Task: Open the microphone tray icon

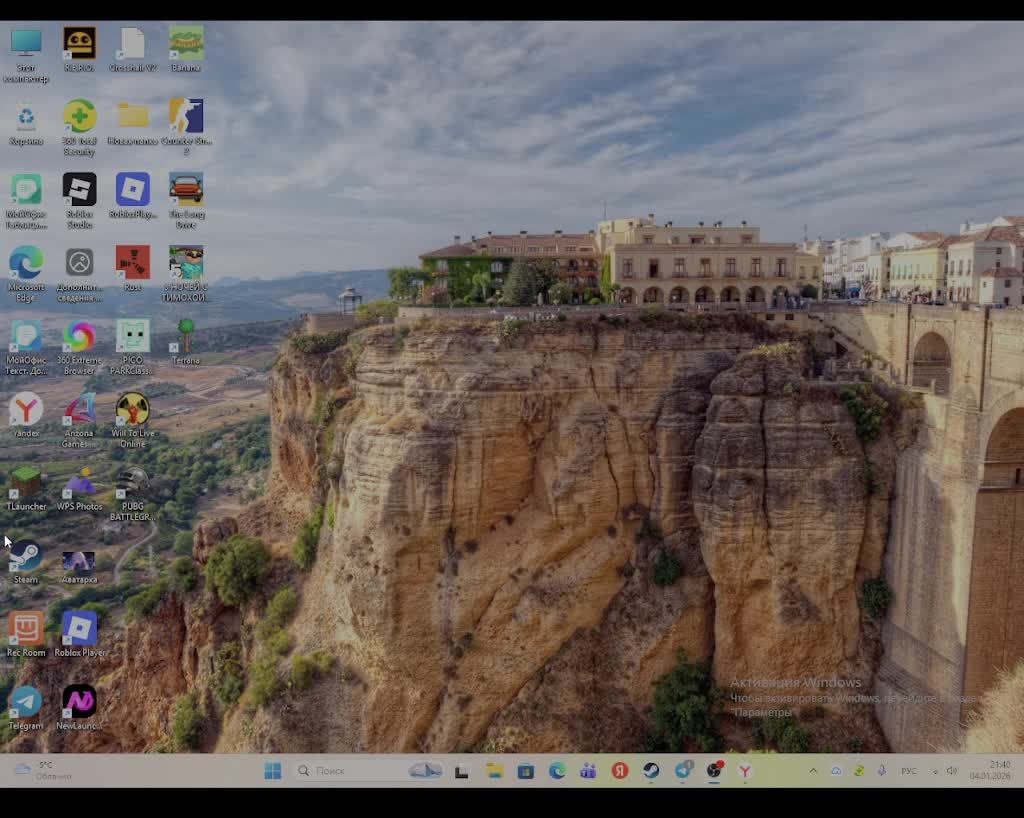Action: (882, 771)
